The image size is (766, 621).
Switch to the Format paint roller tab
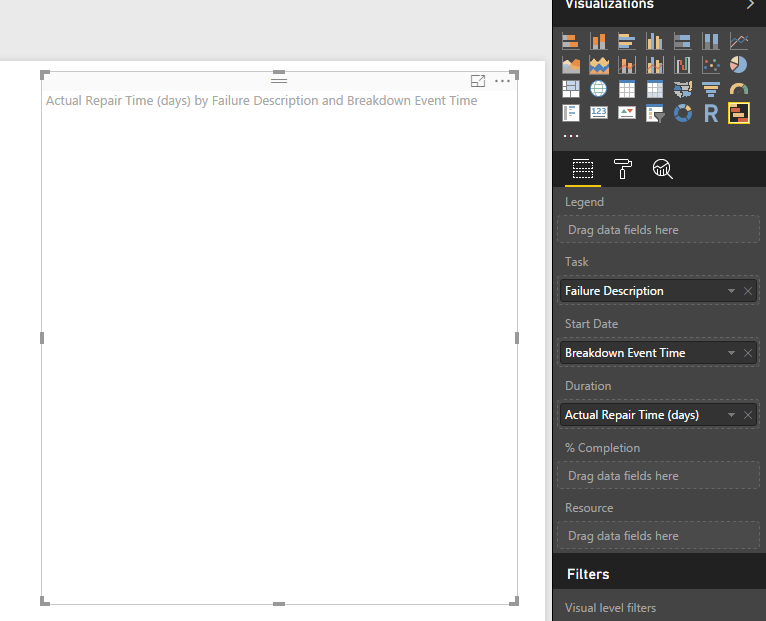coord(622,169)
